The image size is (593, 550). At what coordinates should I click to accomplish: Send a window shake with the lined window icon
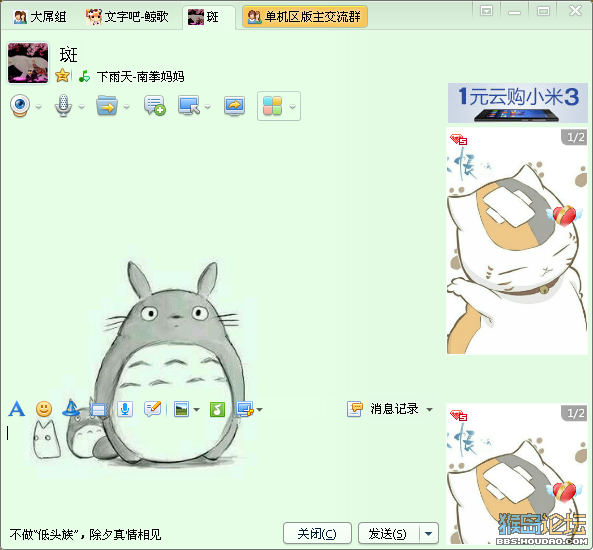98,410
